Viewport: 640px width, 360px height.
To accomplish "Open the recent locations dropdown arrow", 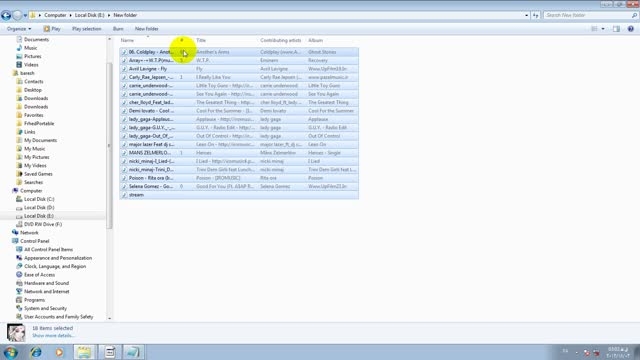I will coord(25,16).
